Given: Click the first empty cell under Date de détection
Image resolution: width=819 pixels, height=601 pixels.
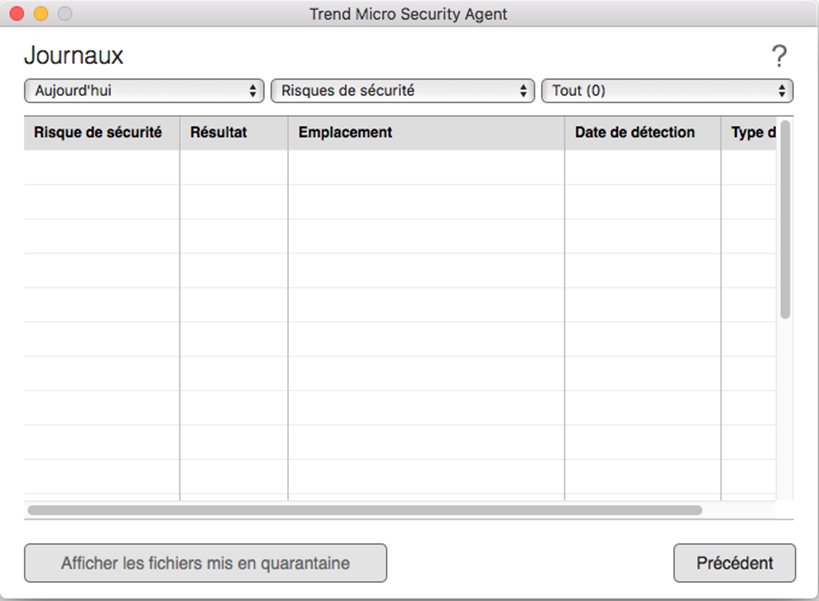Looking at the screenshot, I should point(642,168).
